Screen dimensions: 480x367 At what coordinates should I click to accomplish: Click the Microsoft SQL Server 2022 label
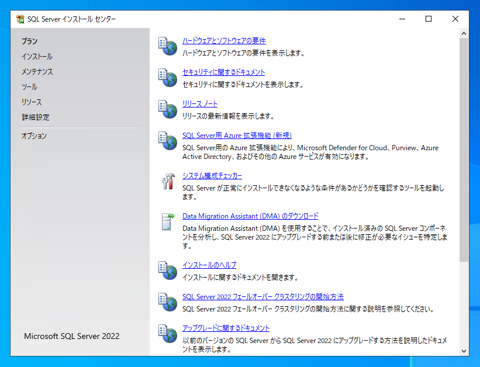click(72, 336)
